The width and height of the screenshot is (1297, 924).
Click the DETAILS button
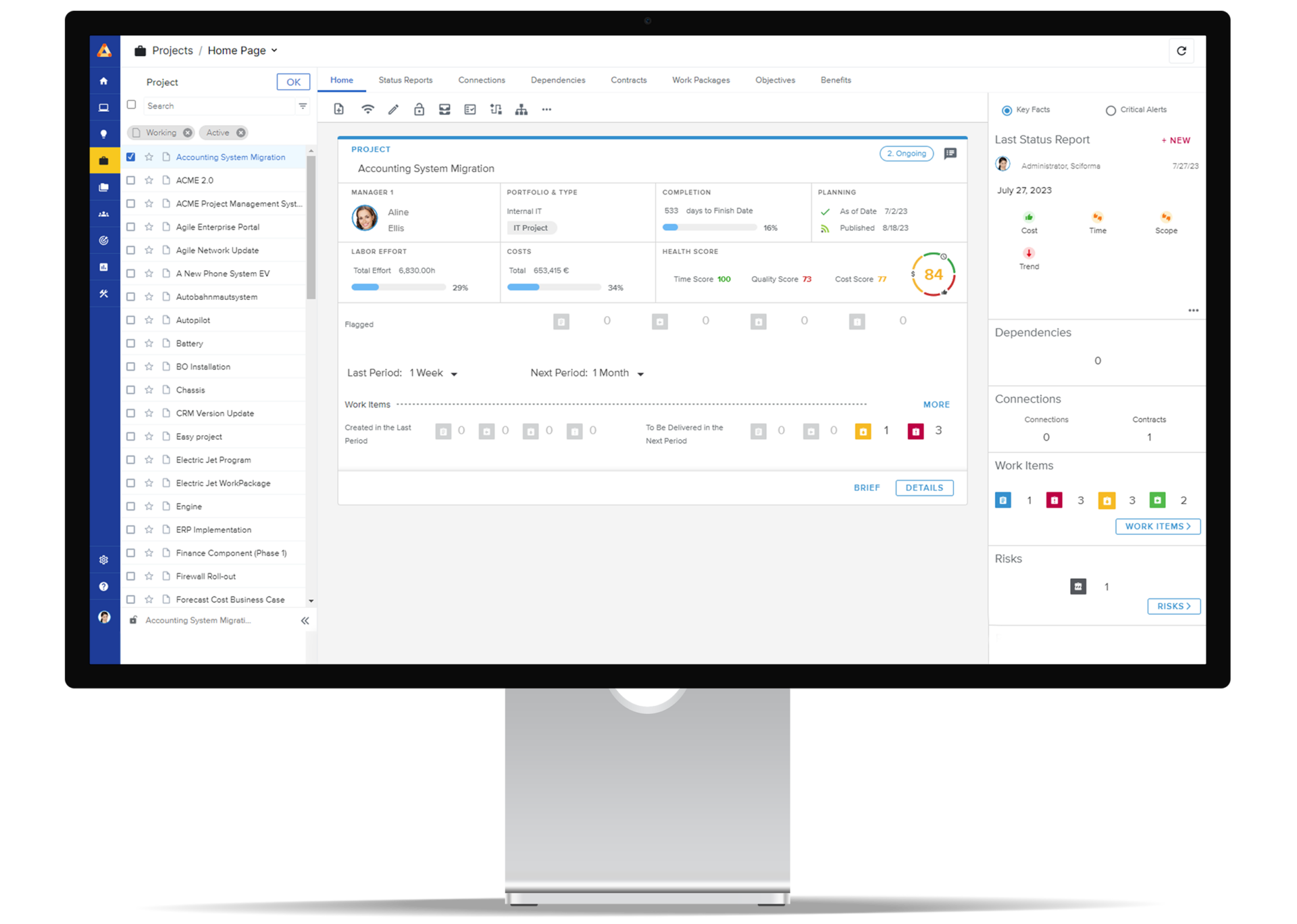click(924, 488)
